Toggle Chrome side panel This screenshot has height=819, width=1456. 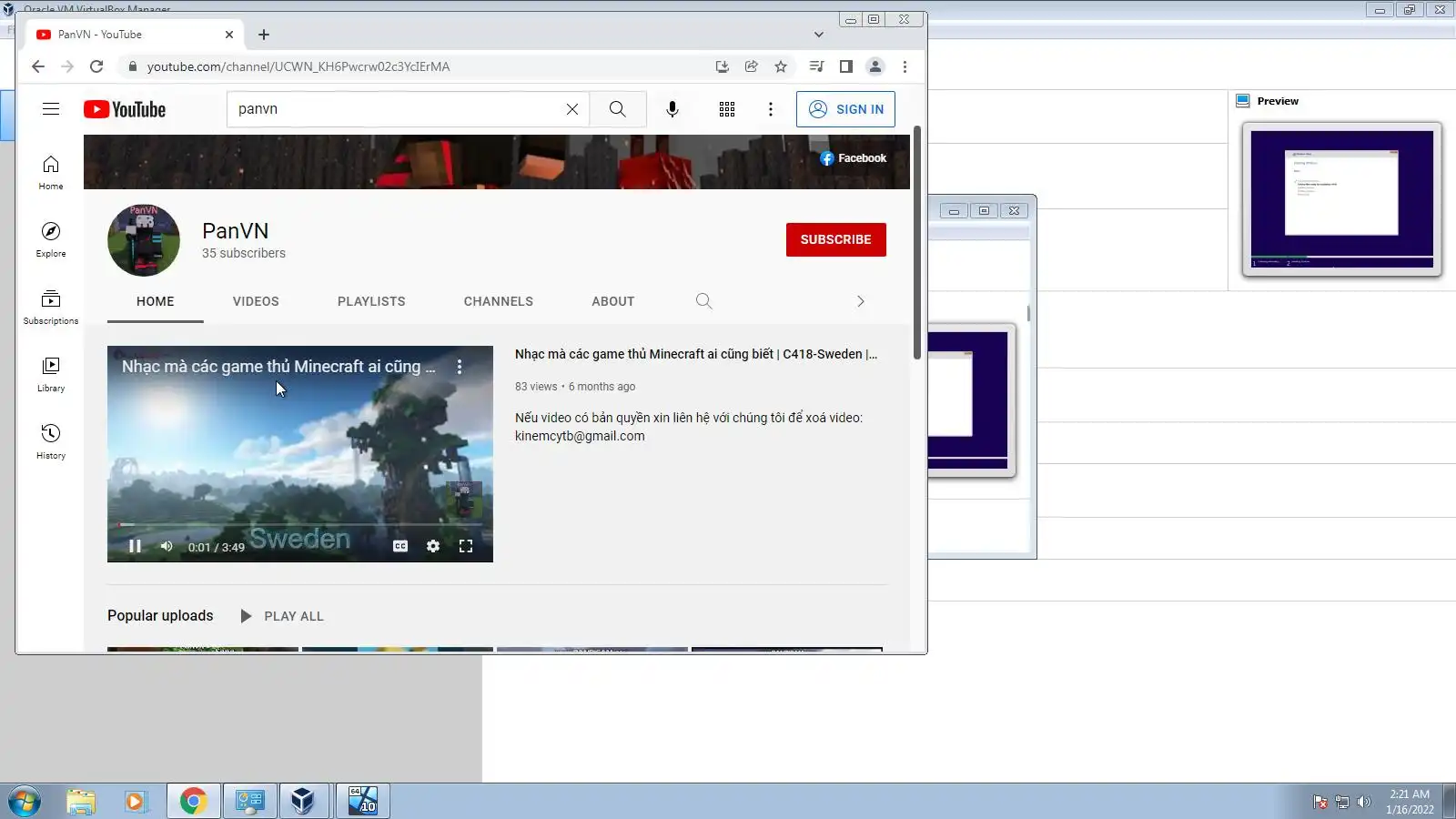846,66
